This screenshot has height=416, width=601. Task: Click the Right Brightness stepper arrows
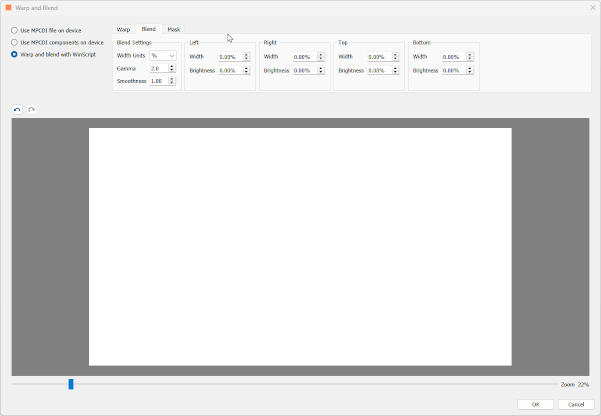[320, 71]
